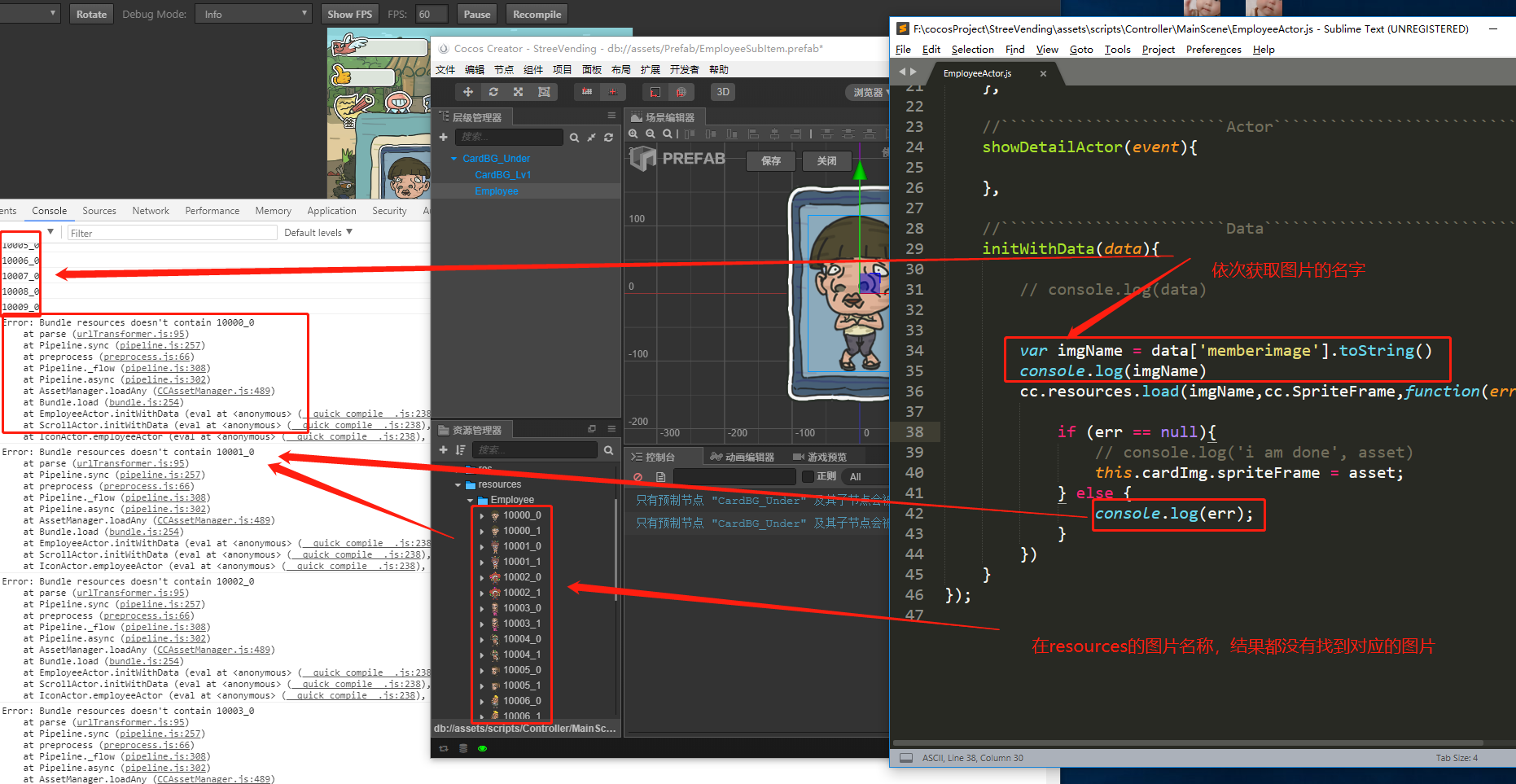Switch to the Sources tab in DevTools
The height and width of the screenshot is (784, 1516).
tap(99, 211)
